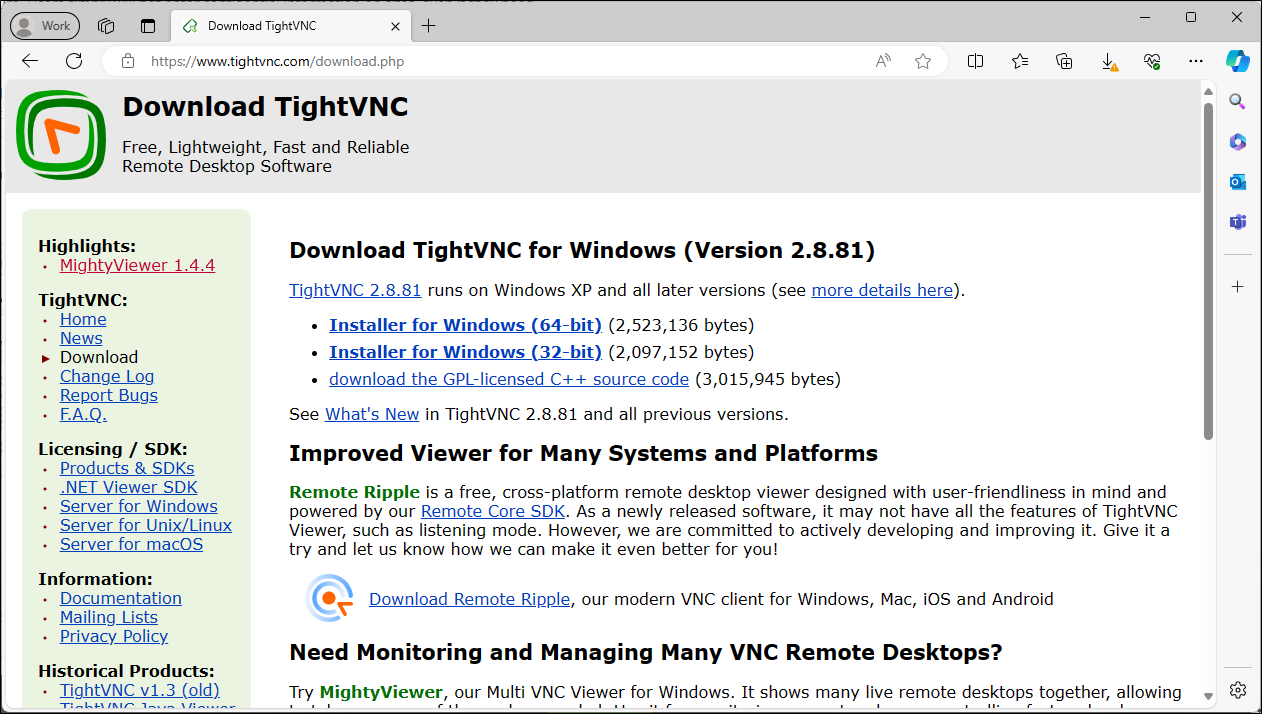Open sidebar settings gear icon
The width and height of the screenshot is (1262, 714).
1237,690
